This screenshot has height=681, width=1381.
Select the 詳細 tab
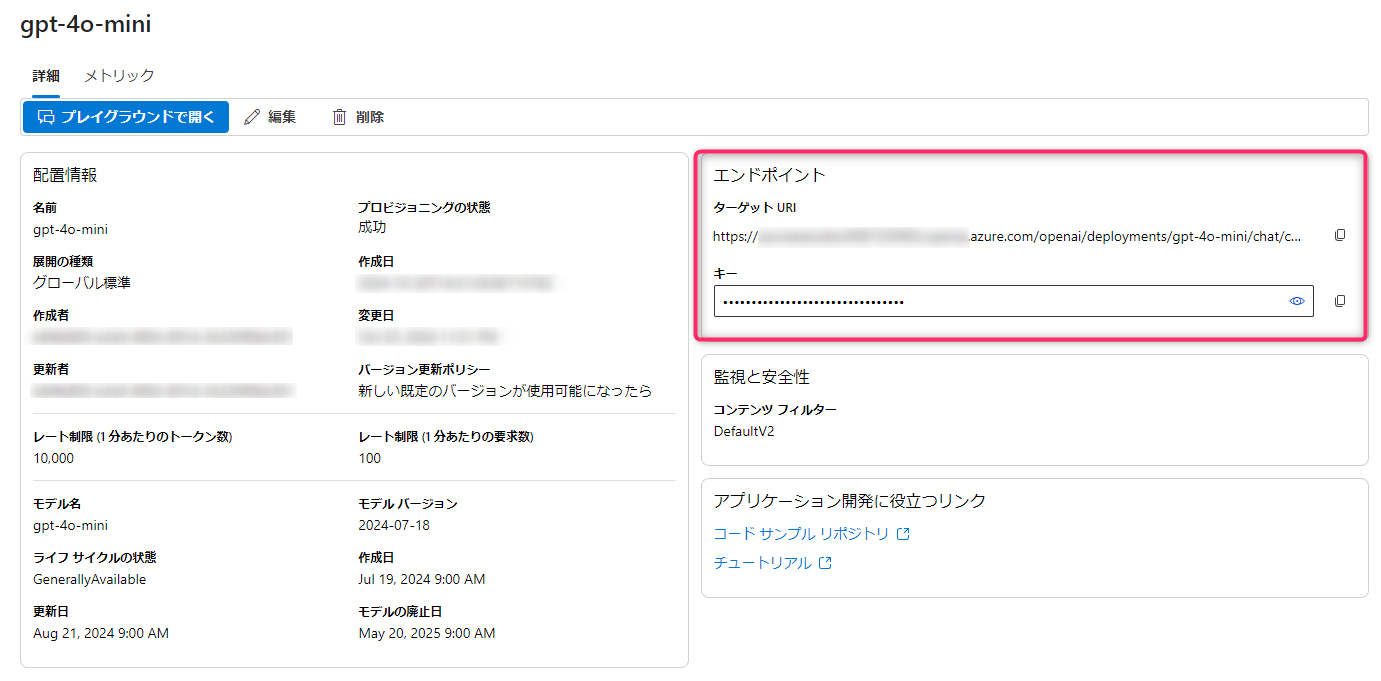coord(46,76)
